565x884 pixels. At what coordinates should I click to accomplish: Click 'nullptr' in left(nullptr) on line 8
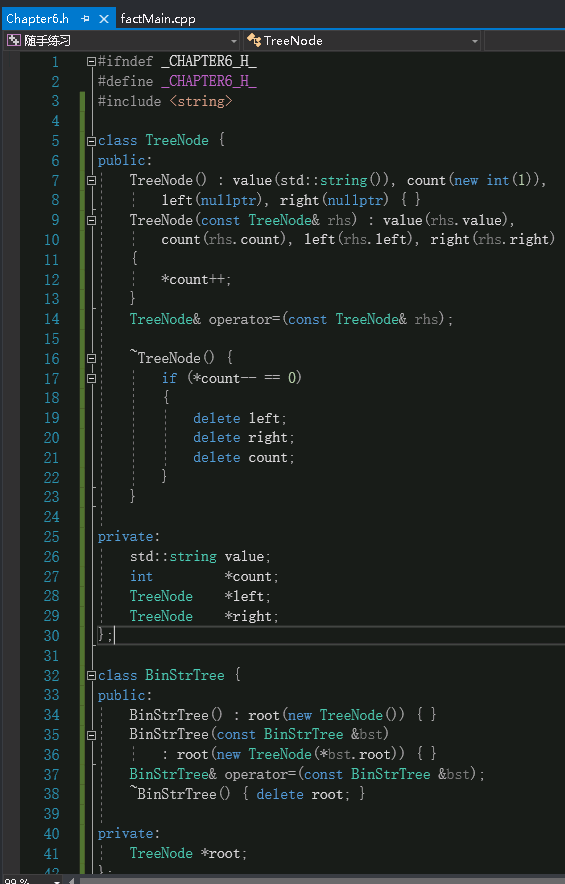228,200
